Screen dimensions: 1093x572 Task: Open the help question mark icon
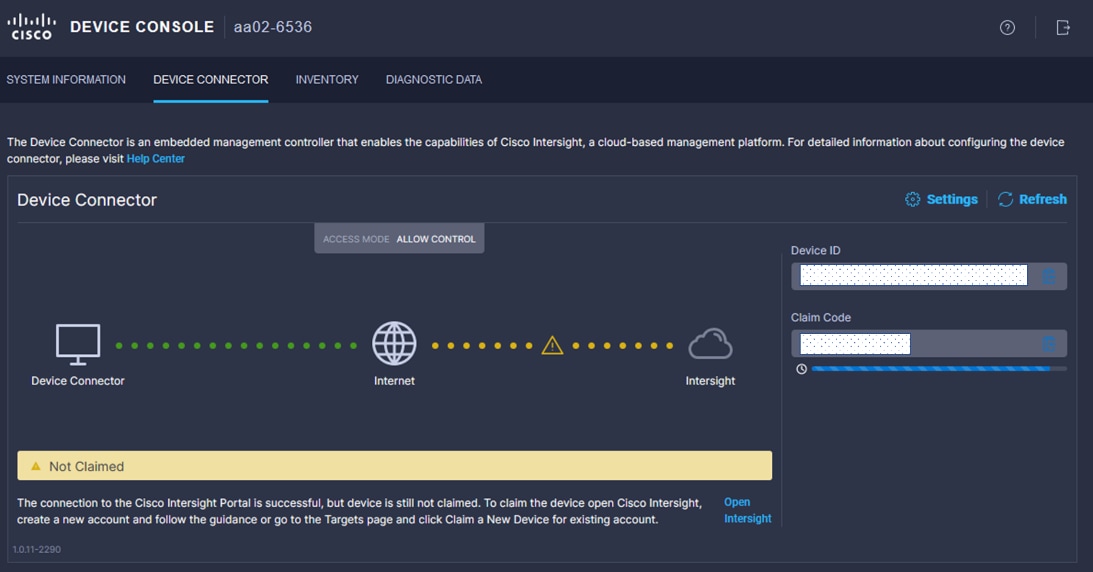pyautogui.click(x=1007, y=28)
